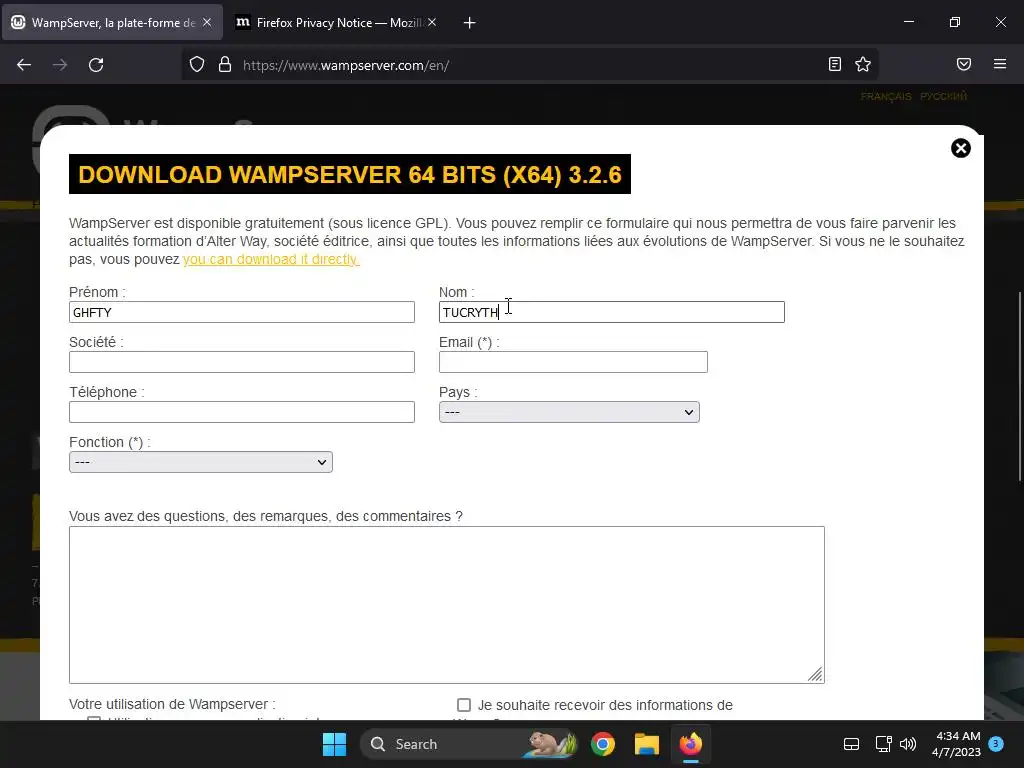Focus the Email input field
Viewport: 1024px width, 768px height.
click(573, 362)
